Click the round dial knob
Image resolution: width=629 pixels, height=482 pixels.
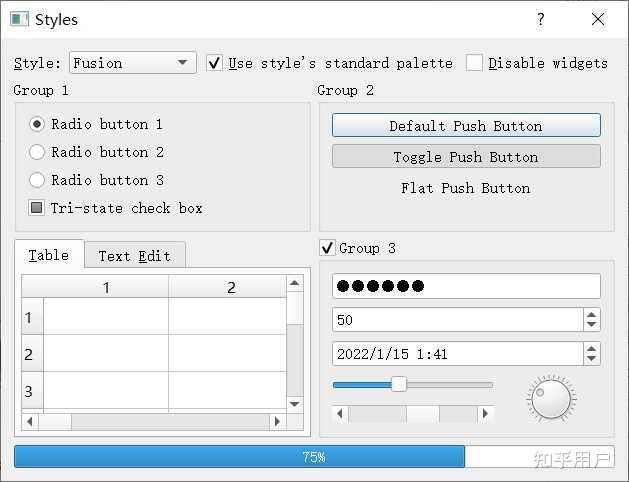(551, 400)
